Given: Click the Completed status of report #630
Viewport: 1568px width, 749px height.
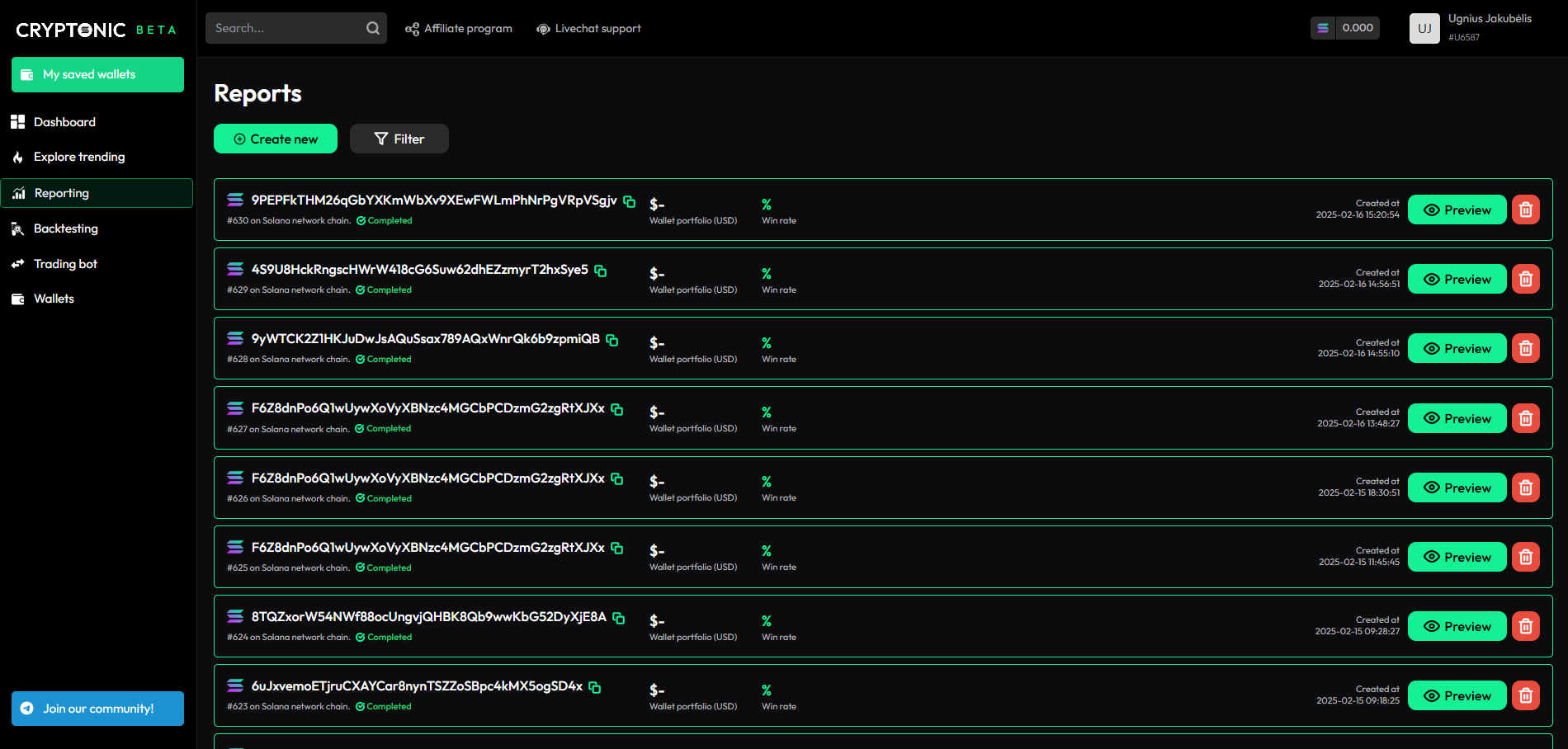Looking at the screenshot, I should click(385, 220).
